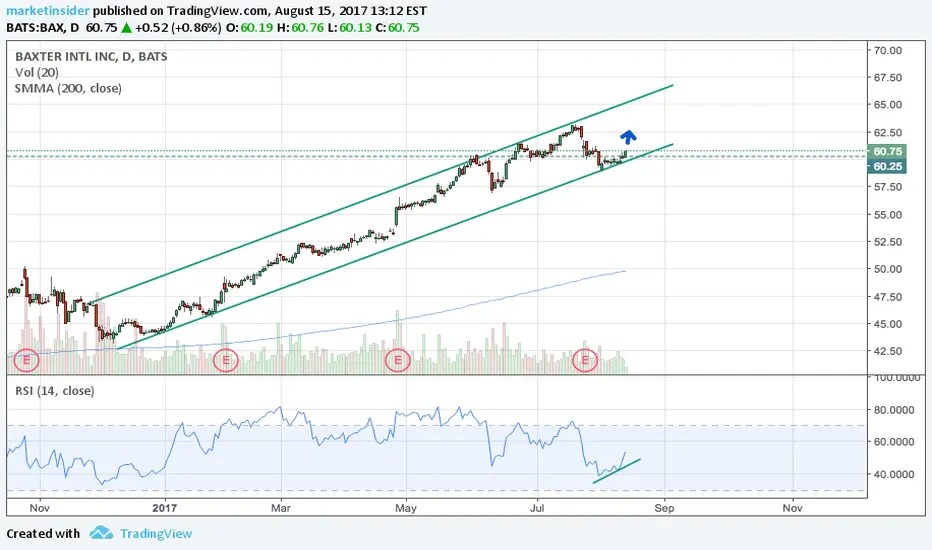Select the RSI (14, close) indicator label
Screen dimensions: 932x550
[x=55, y=391]
